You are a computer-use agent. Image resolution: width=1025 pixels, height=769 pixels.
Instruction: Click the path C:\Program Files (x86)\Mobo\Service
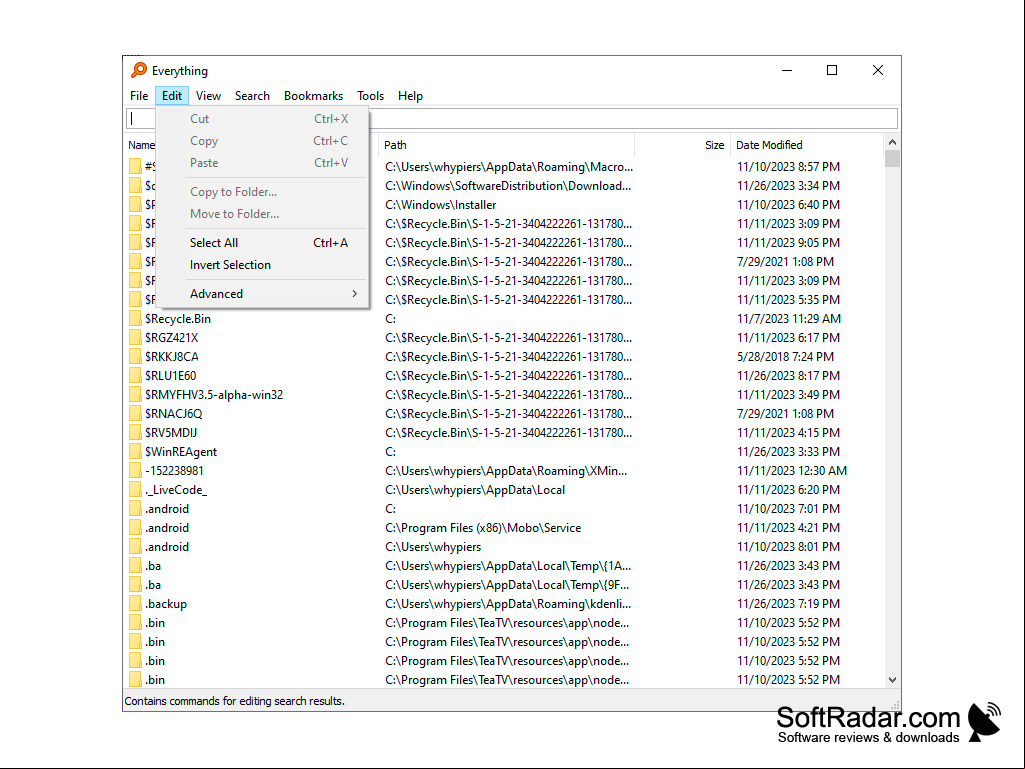483,528
